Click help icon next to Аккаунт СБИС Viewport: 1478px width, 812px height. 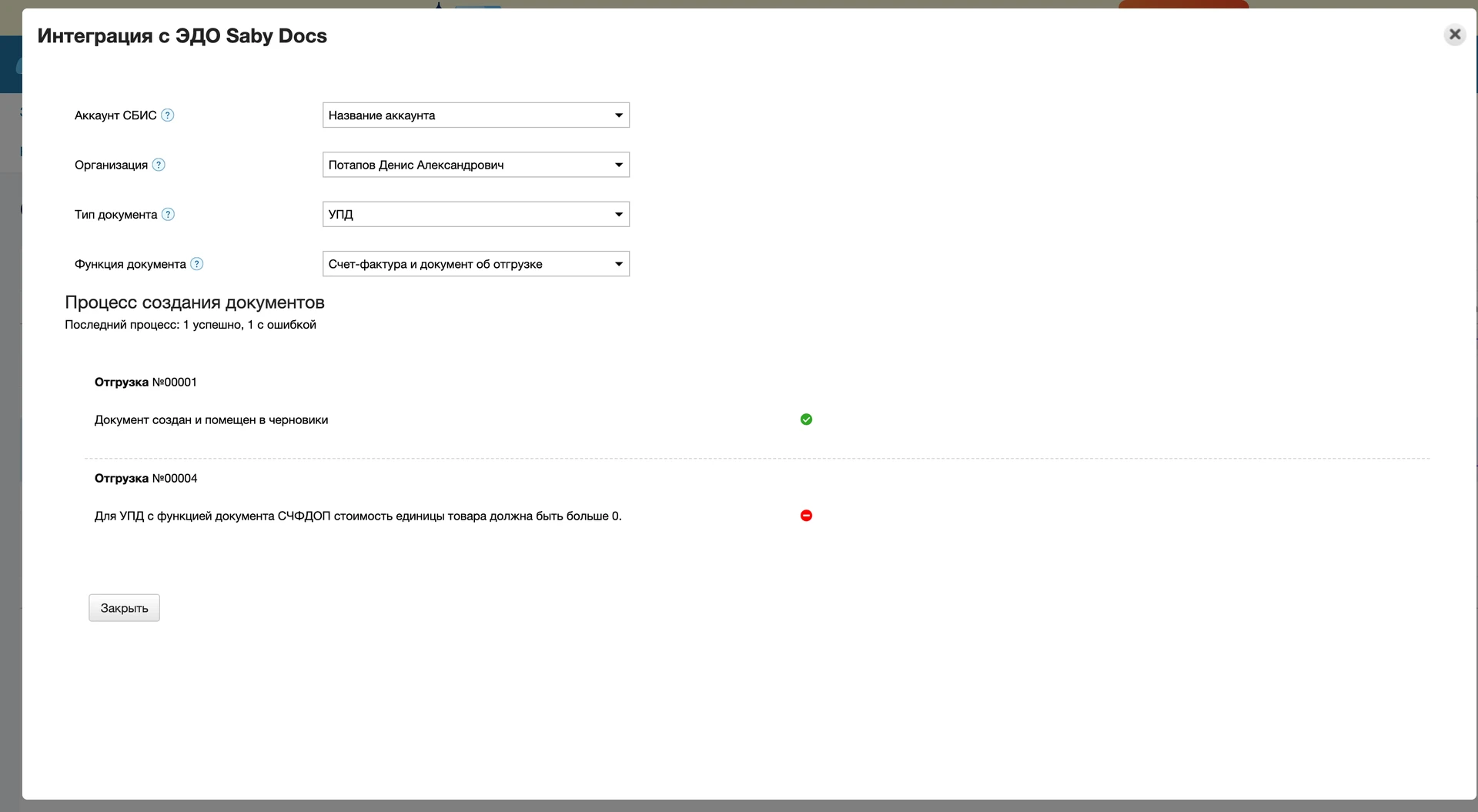click(168, 115)
